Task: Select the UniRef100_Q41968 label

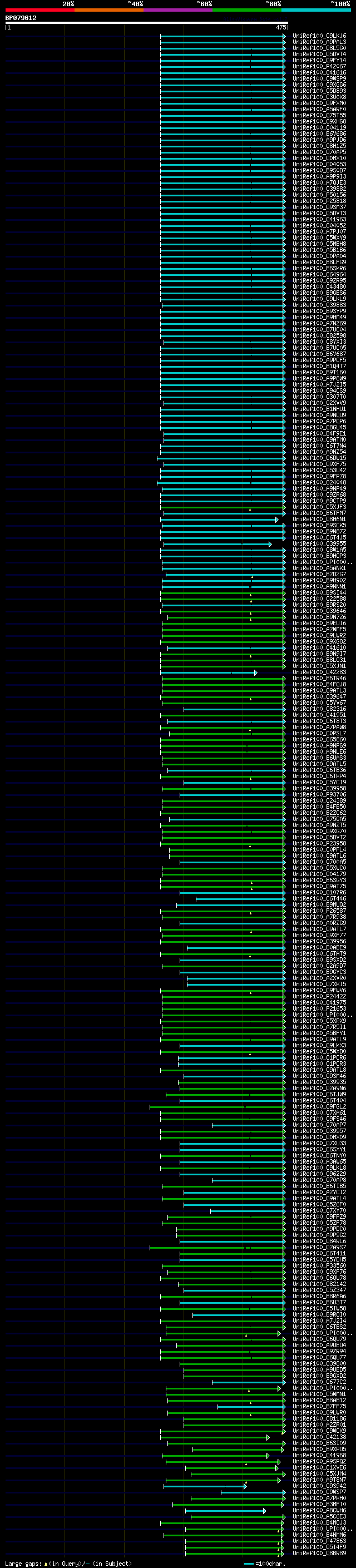Action: pos(319,1455)
